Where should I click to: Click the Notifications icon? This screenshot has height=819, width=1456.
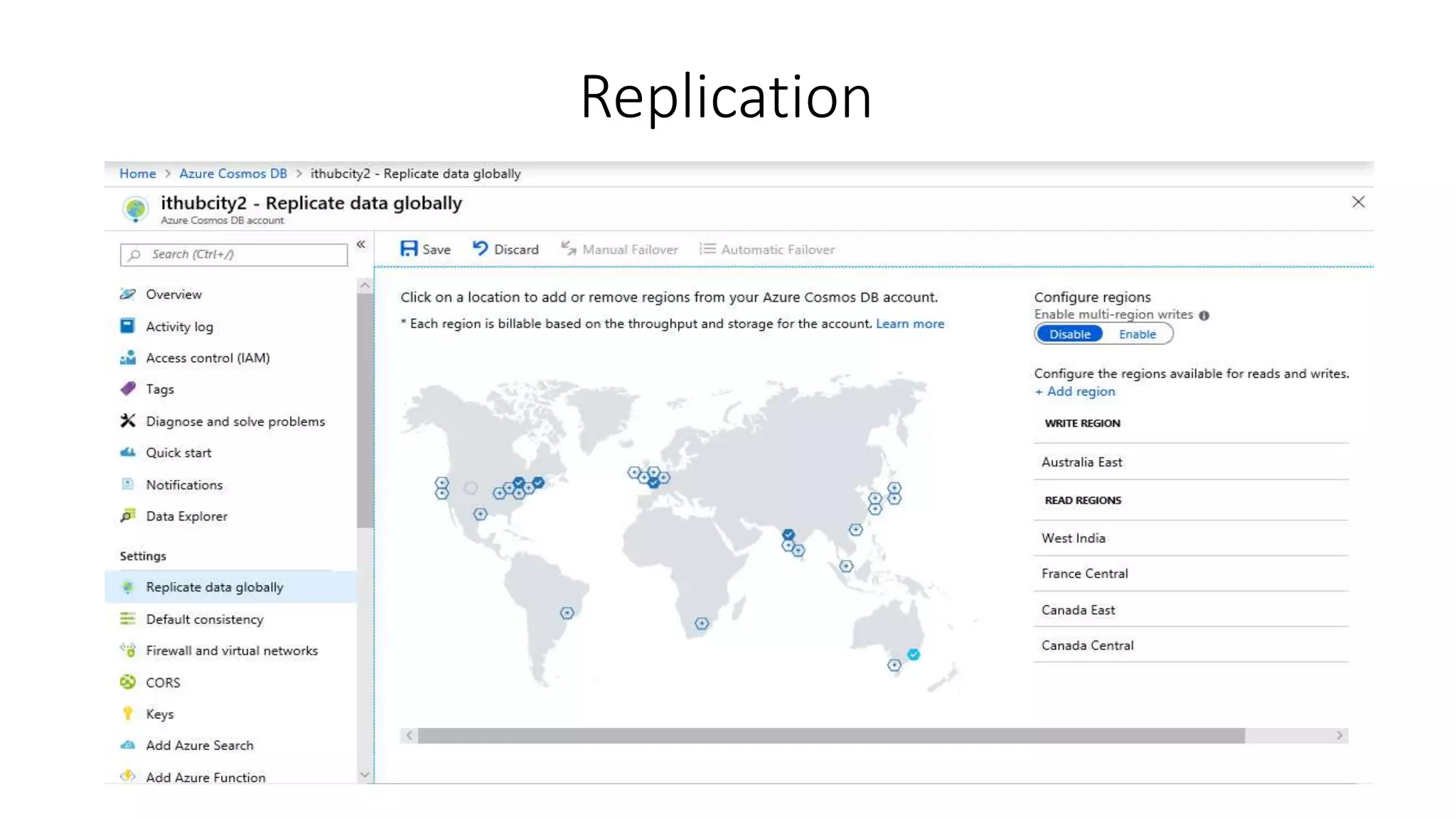point(128,484)
